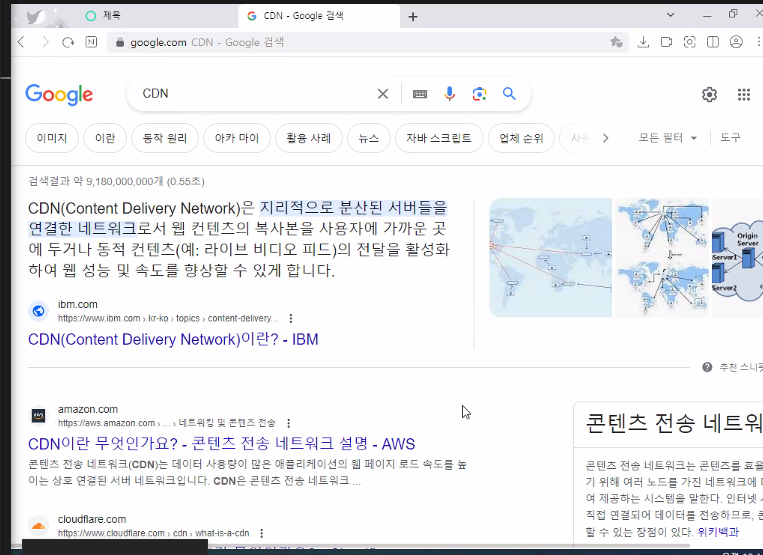Open downloads via the download arrow icon

coord(643,42)
